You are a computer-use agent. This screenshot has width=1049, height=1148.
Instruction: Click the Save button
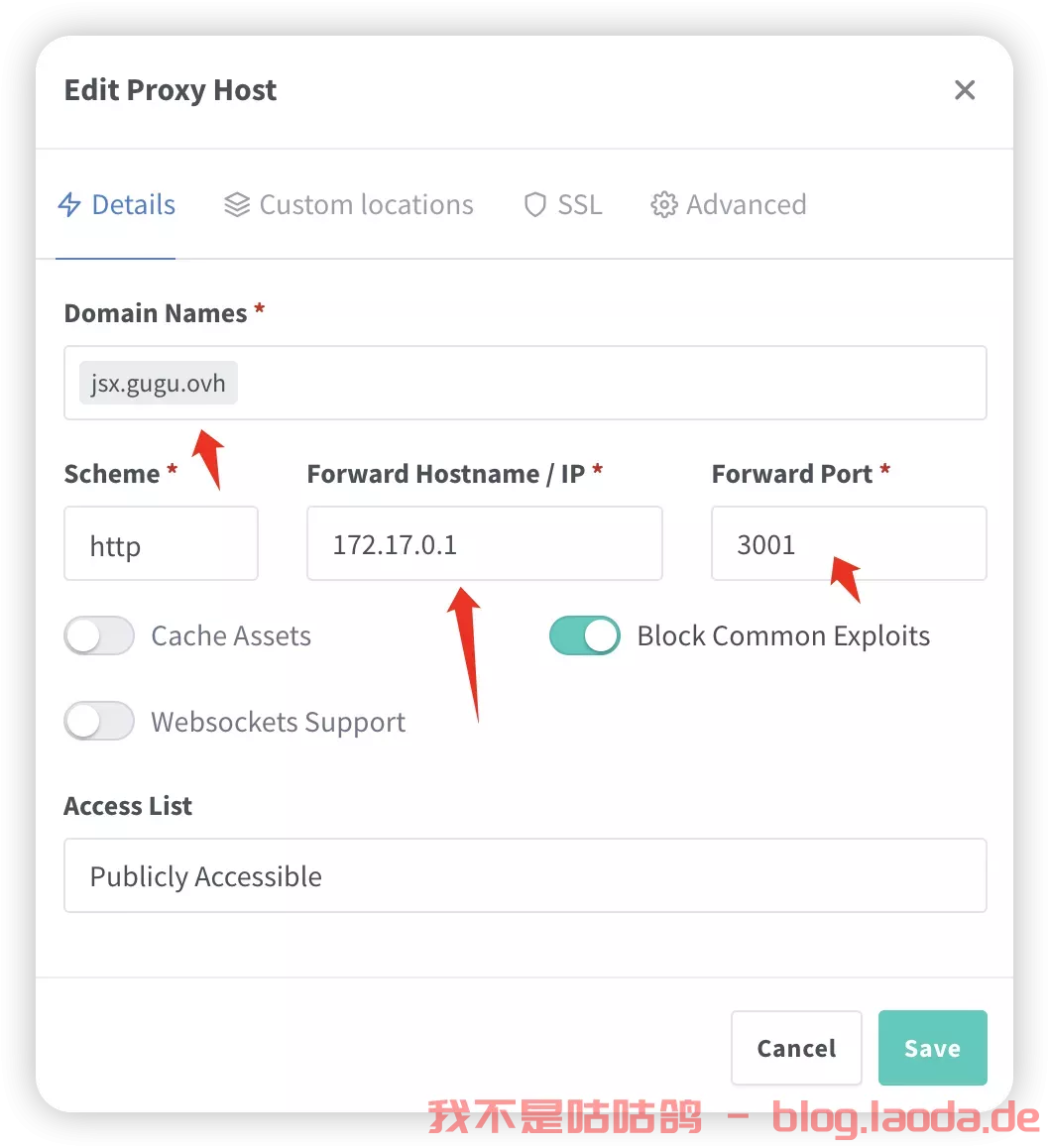933,1048
